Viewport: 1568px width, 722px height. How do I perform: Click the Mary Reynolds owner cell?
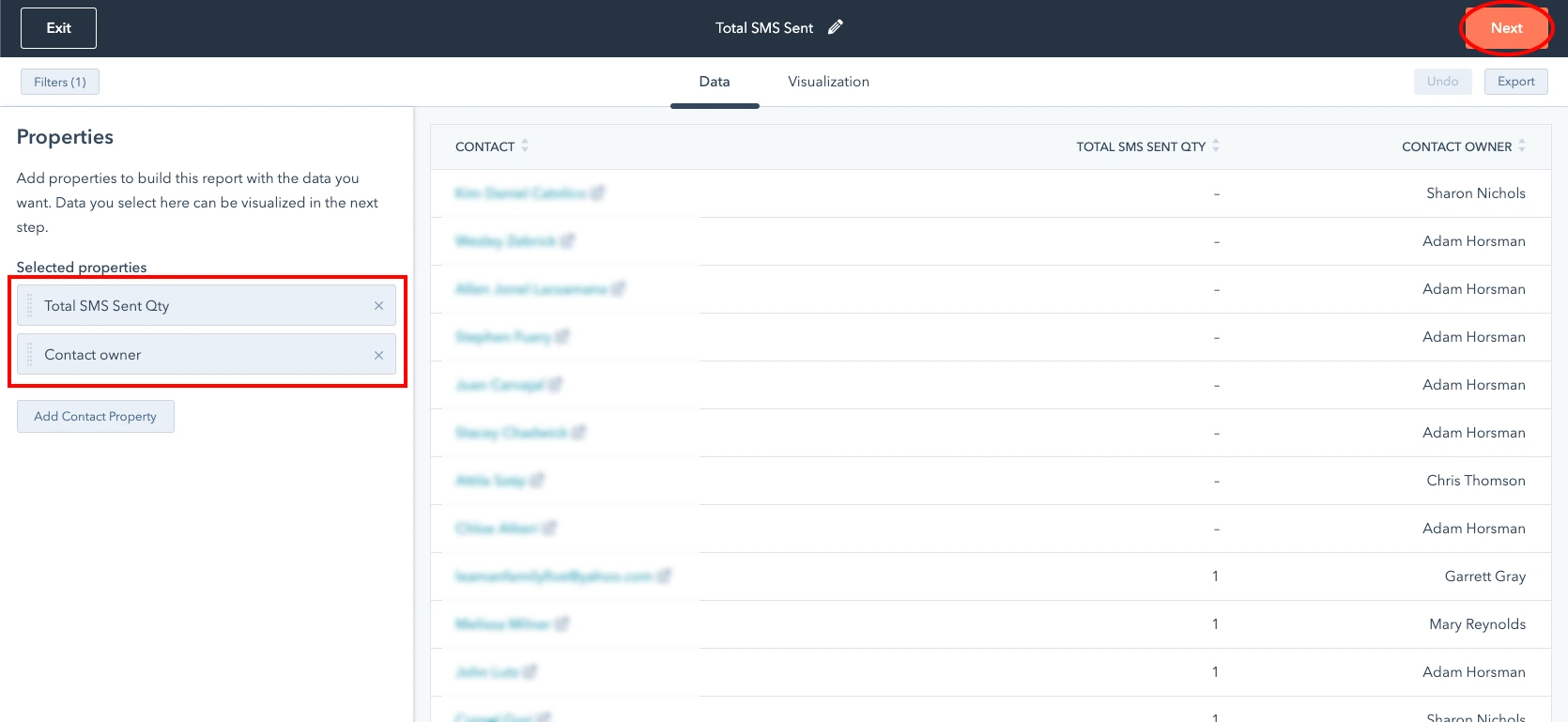[1477, 624]
